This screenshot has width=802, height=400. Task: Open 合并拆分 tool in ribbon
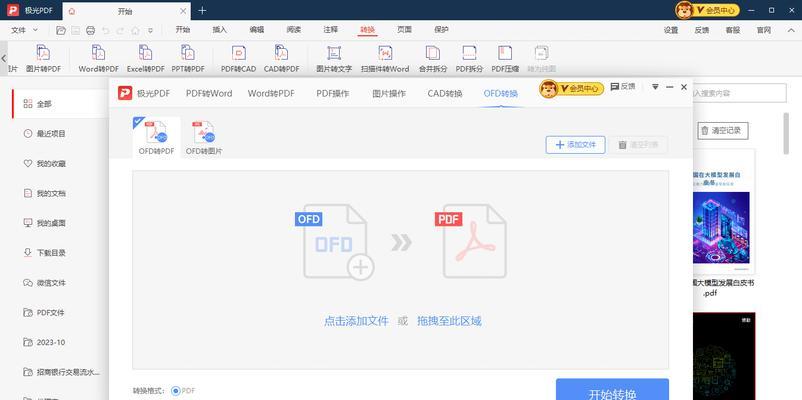tap(433, 59)
